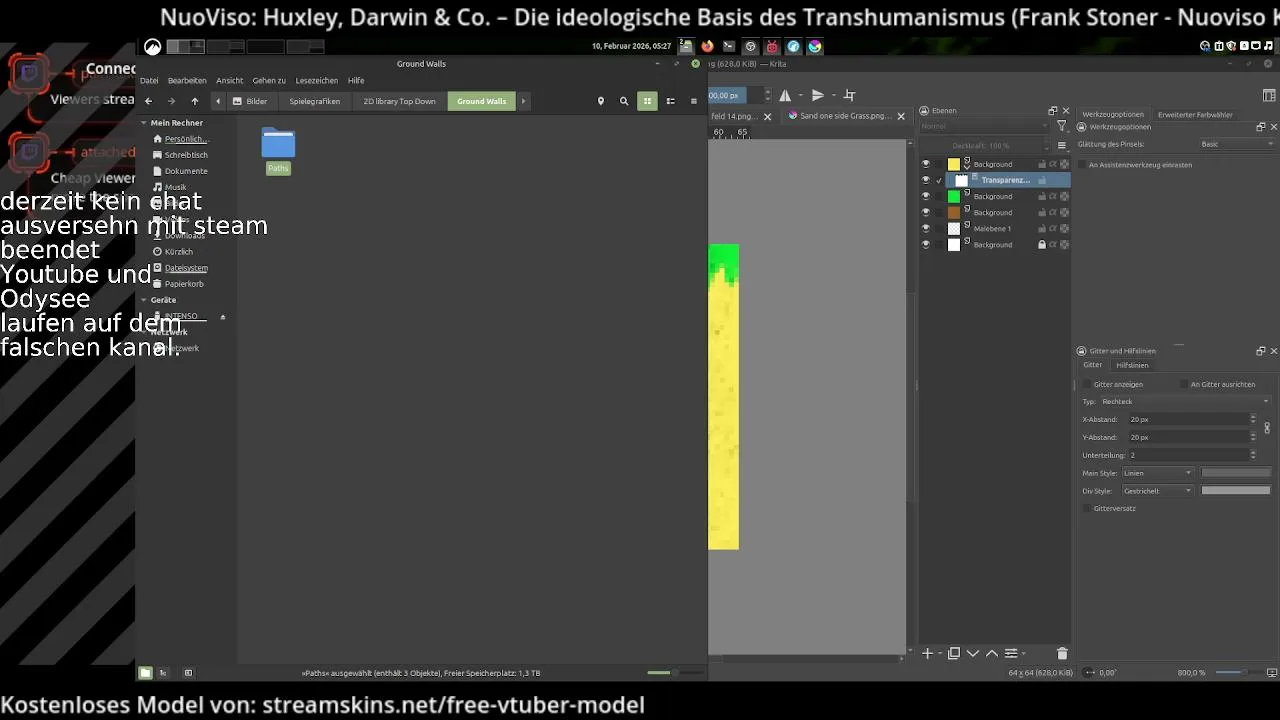1280x720 pixels.
Task: Switch file manager to icon view
Action: pyautogui.click(x=647, y=101)
